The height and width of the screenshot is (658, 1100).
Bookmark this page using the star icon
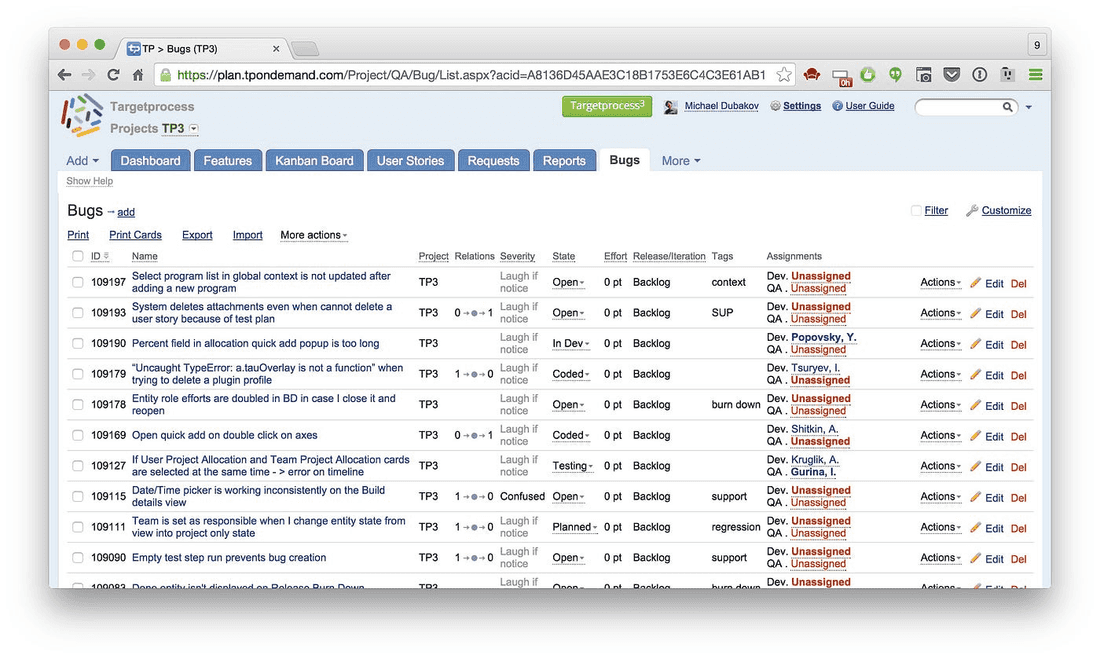pos(784,75)
